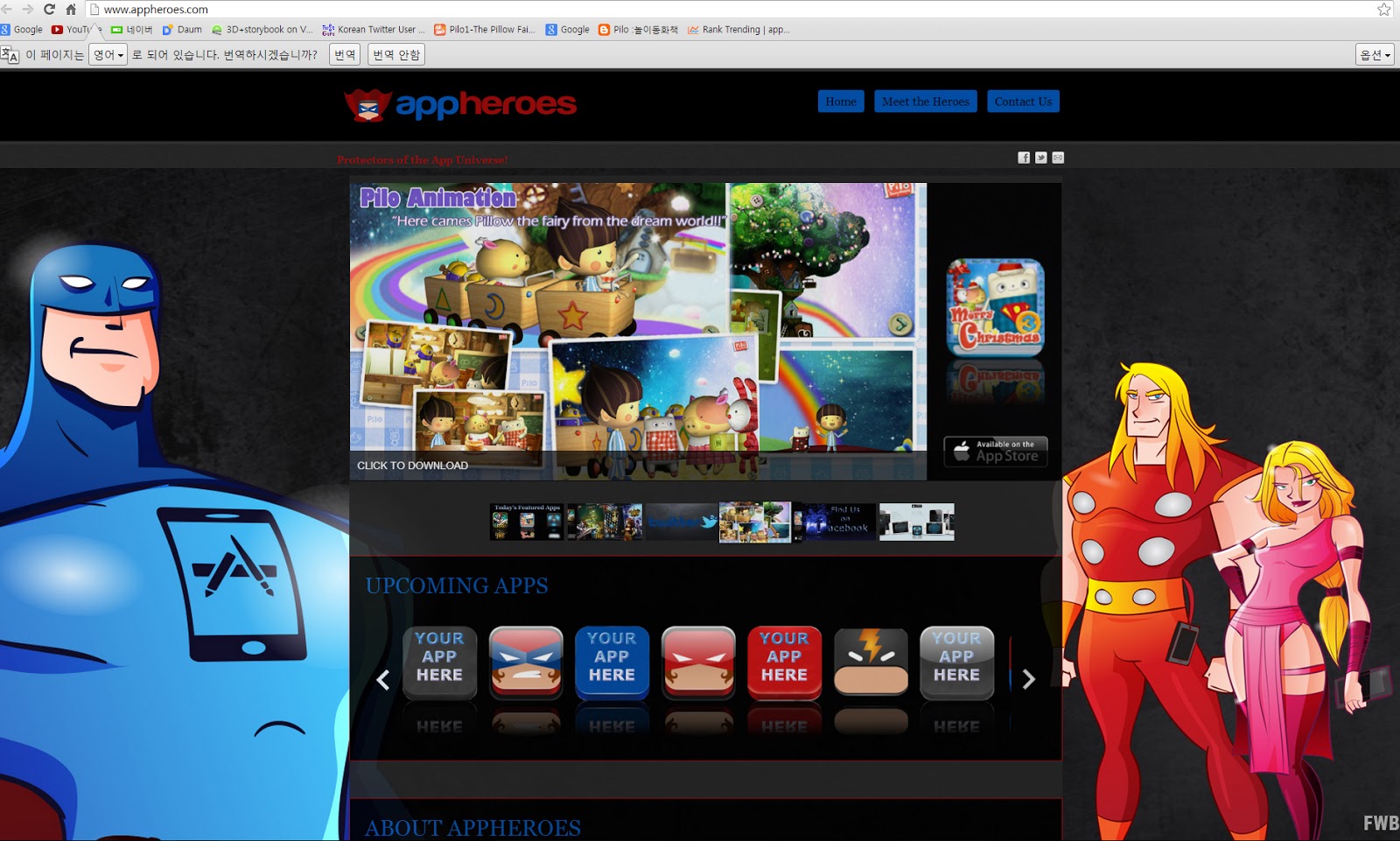Click the blue-masked hero app icon
The height and width of the screenshot is (841, 1400).
(x=526, y=662)
